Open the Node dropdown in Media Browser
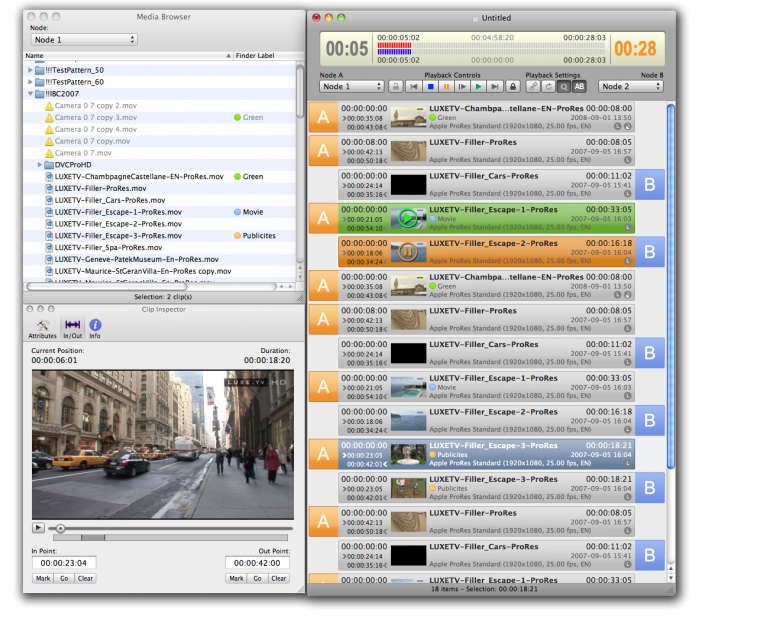 pyautogui.click(x=84, y=40)
